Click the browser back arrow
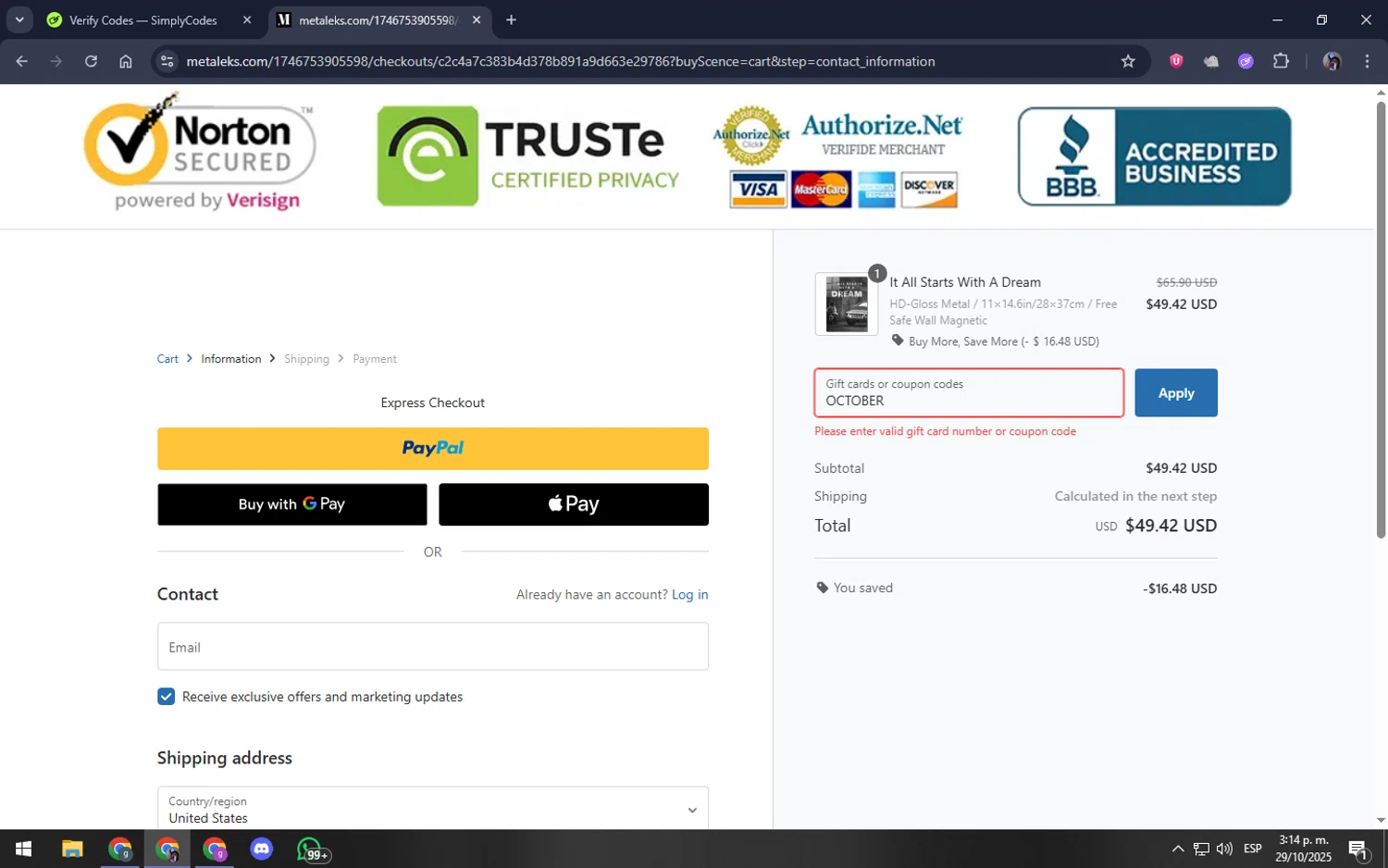 (x=22, y=61)
